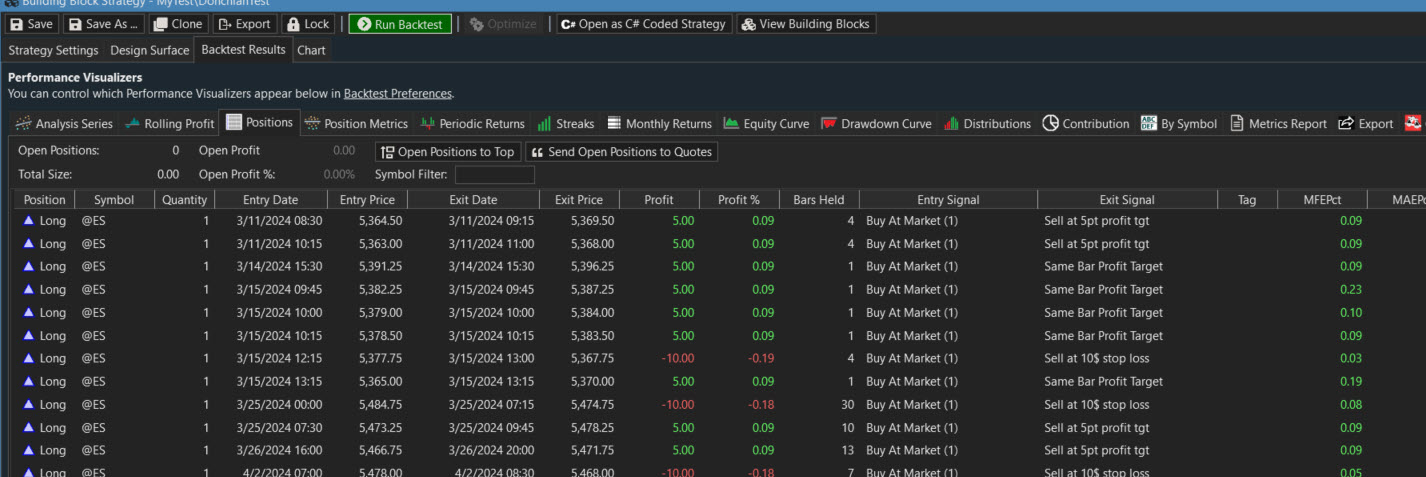Viewport: 1426px width, 477px height.
Task: Click View Building Blocks icon button
Action: tap(805, 24)
